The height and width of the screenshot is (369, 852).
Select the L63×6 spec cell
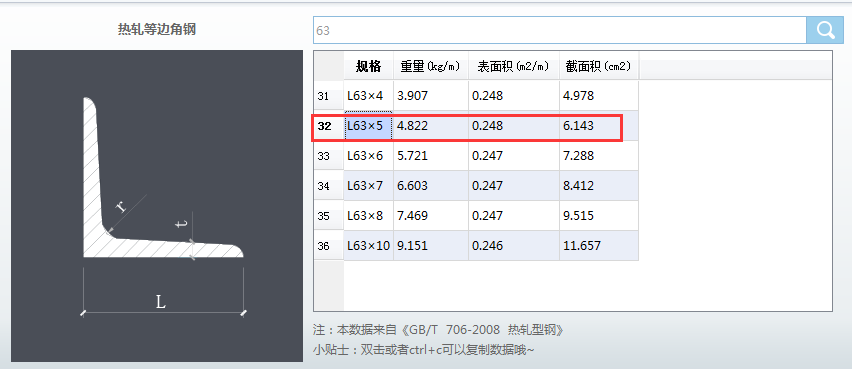point(368,156)
